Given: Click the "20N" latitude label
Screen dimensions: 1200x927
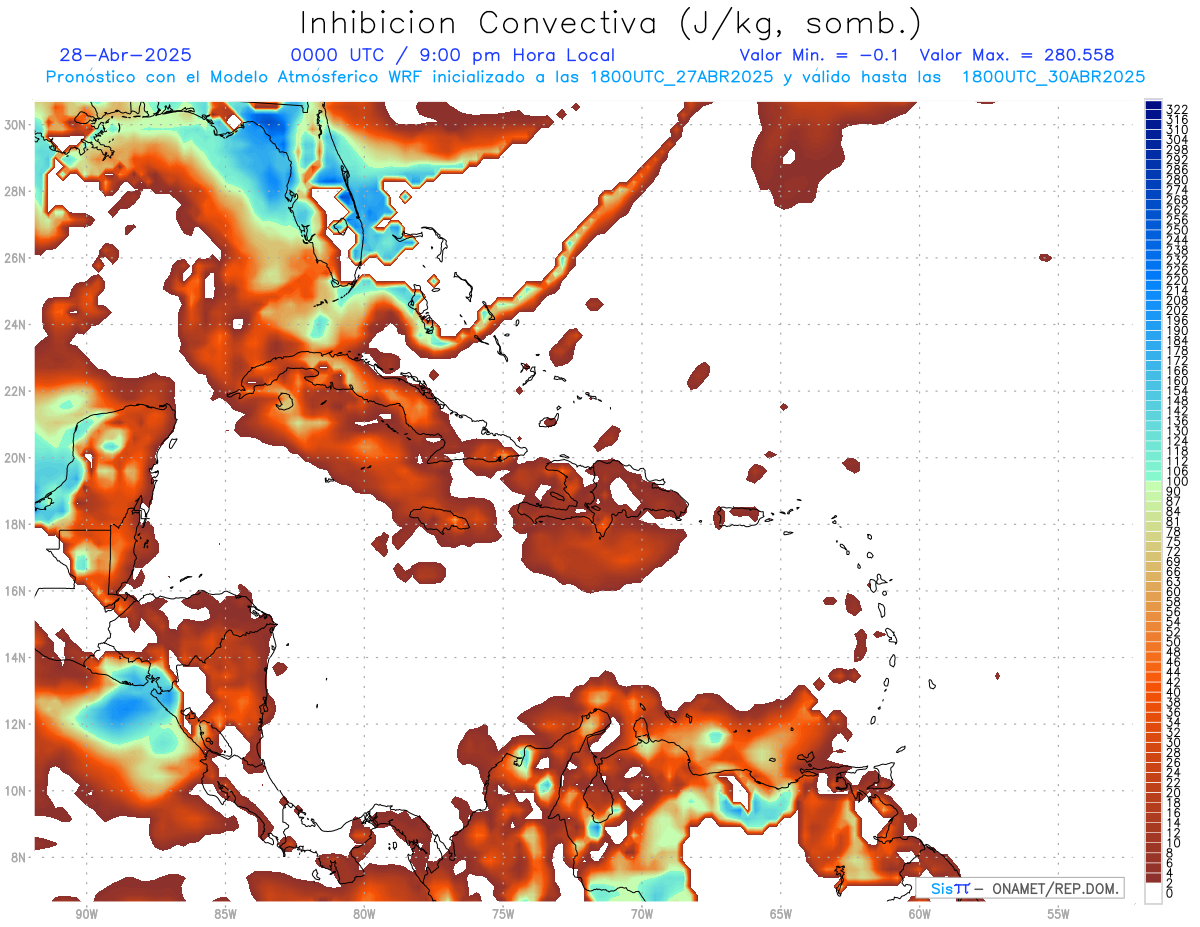Looking at the screenshot, I should coord(17,458).
